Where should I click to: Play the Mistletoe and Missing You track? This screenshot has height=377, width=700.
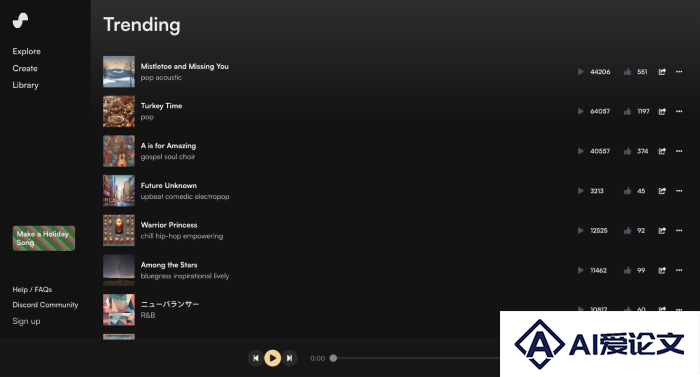pos(580,71)
